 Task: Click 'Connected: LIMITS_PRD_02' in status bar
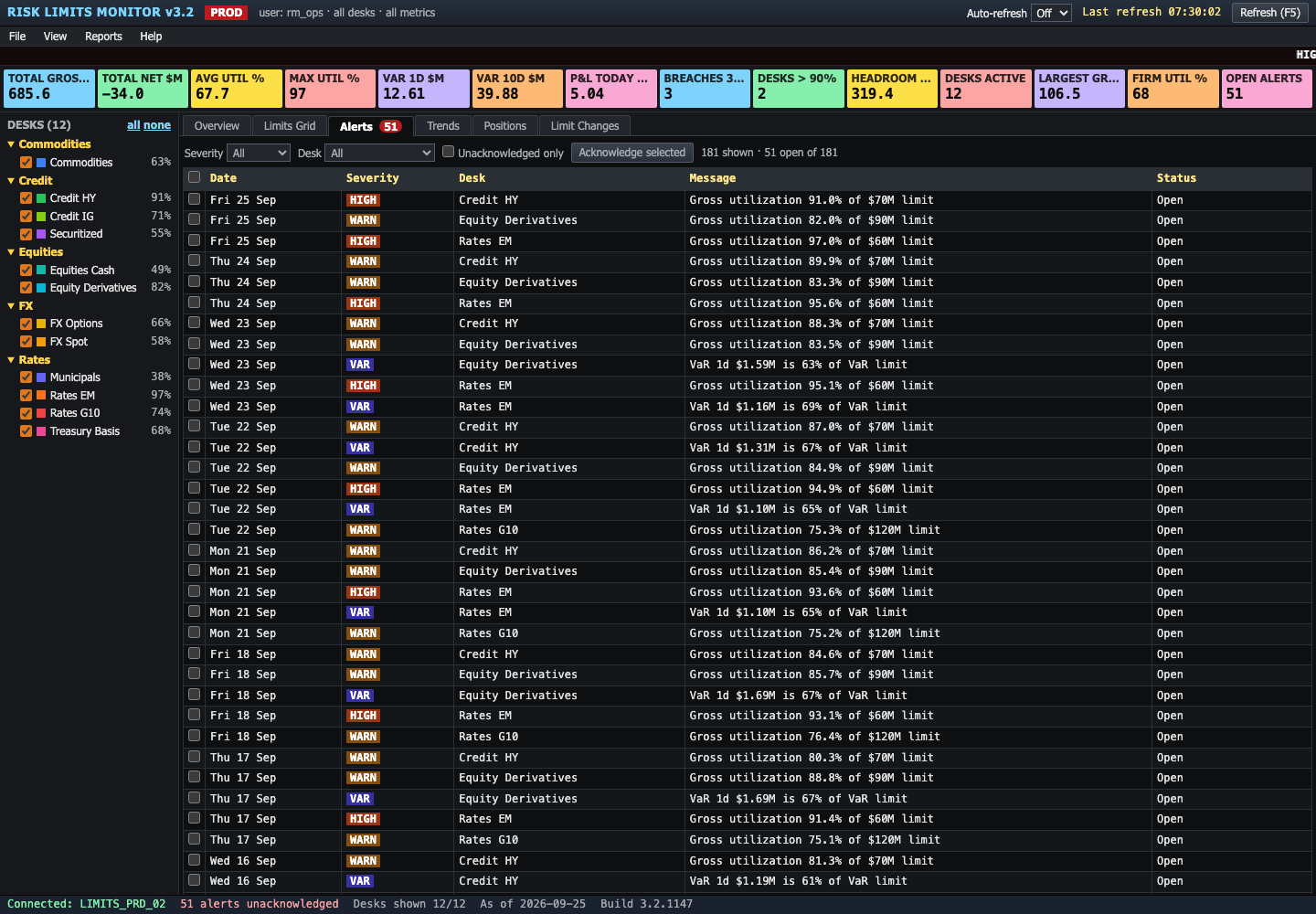click(x=86, y=904)
